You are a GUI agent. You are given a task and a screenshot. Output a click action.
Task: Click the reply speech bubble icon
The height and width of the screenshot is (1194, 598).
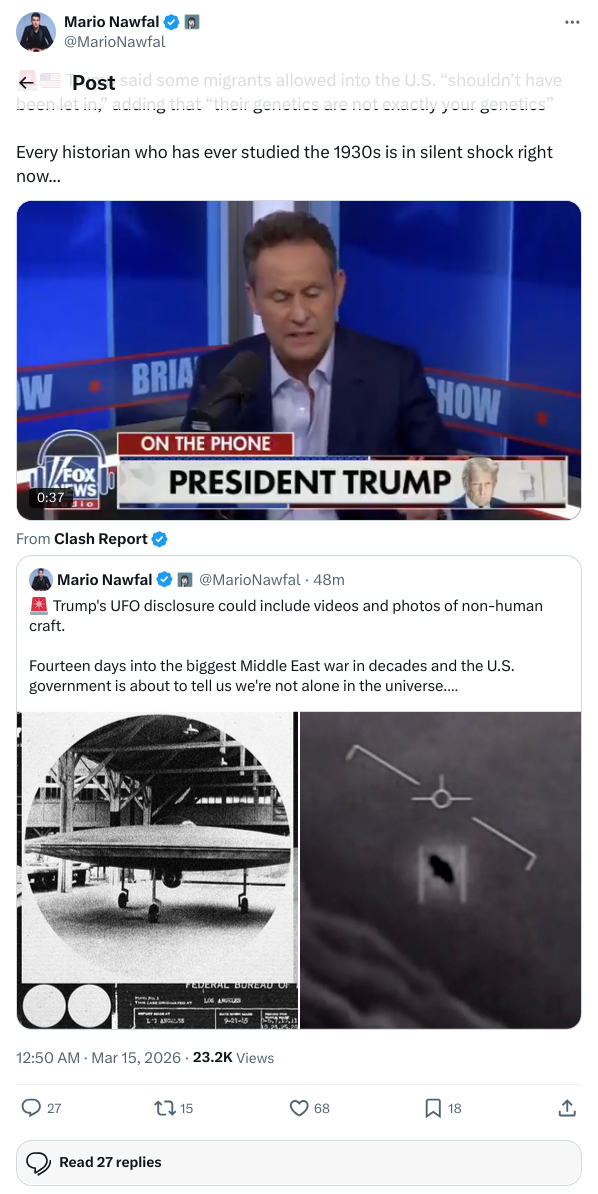[x=31, y=1107]
